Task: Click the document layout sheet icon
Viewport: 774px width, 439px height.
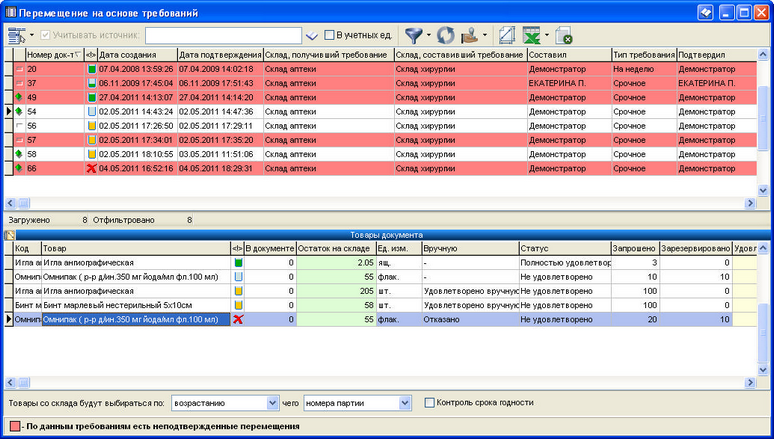Action: (x=507, y=35)
